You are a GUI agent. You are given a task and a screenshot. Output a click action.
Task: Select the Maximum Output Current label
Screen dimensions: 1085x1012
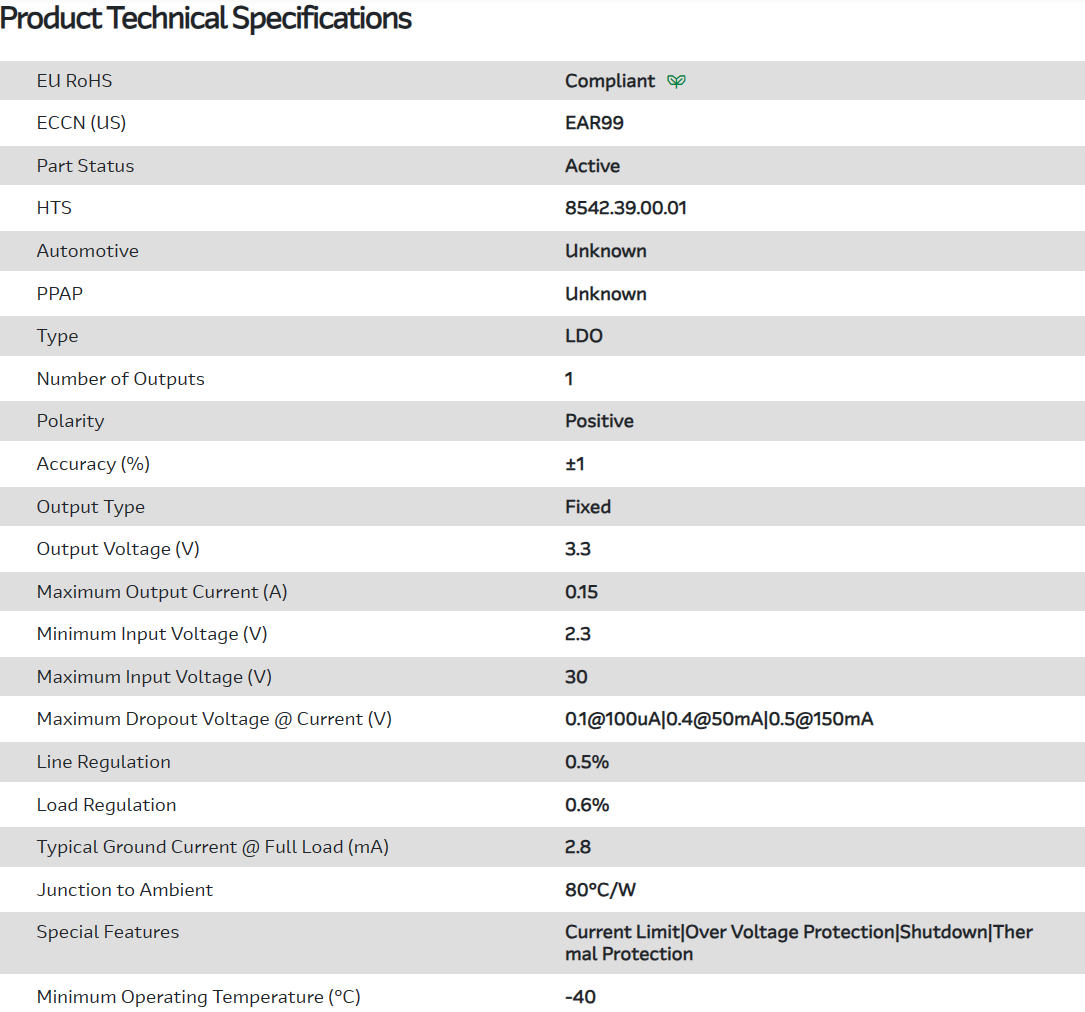162,592
